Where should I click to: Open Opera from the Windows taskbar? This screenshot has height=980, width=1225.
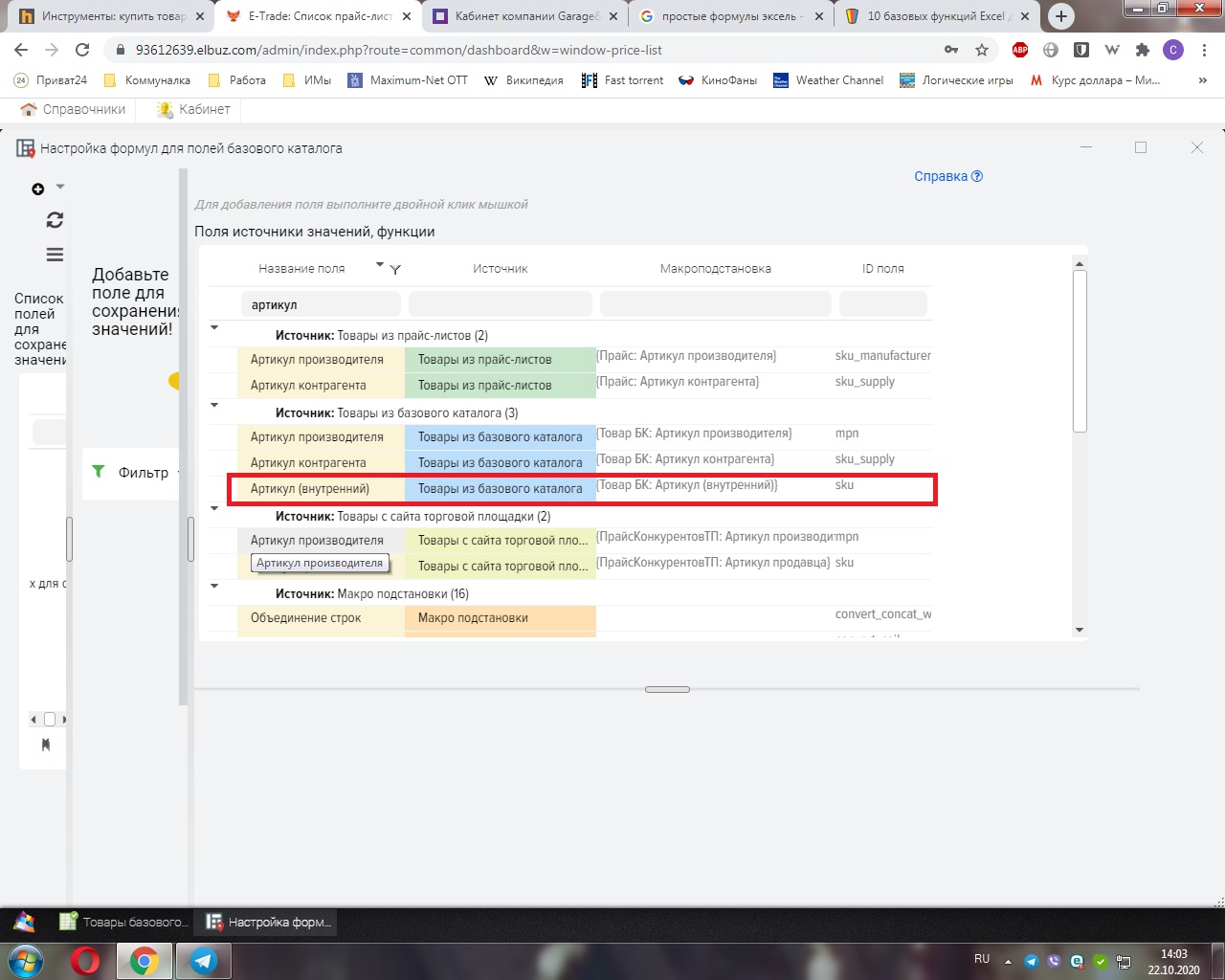(x=86, y=961)
